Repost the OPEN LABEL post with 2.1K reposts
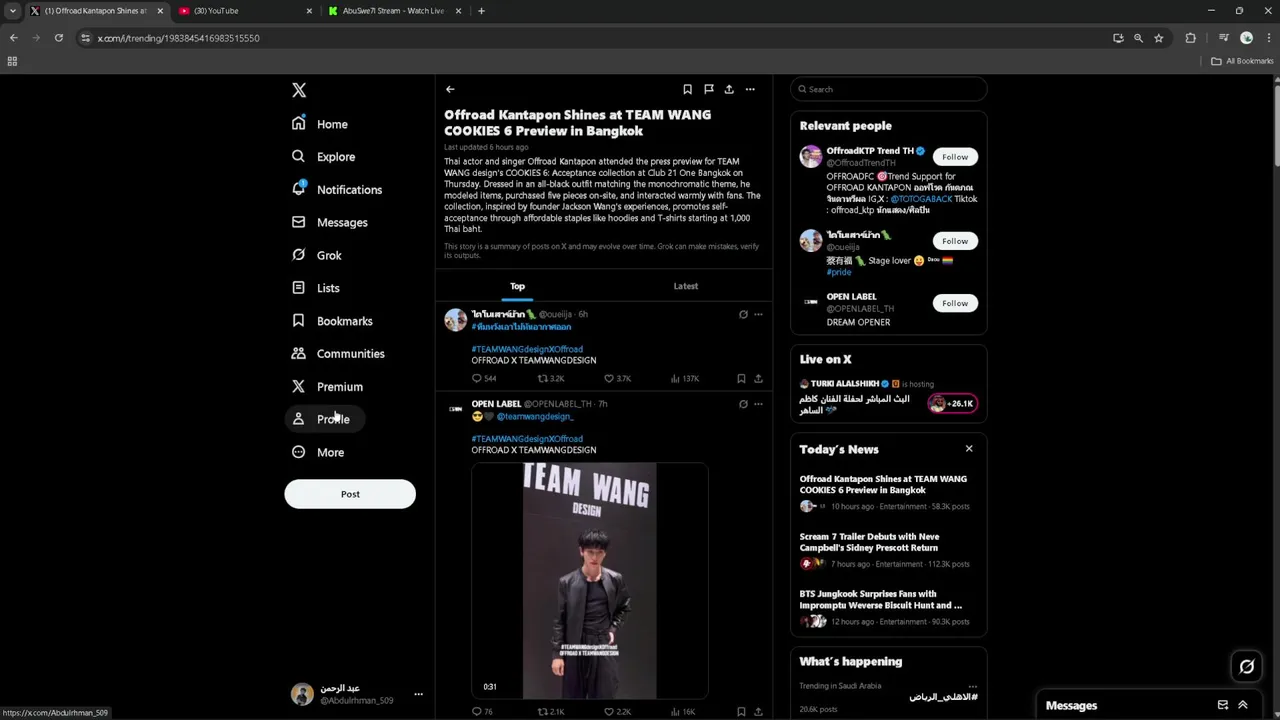 coord(551,712)
